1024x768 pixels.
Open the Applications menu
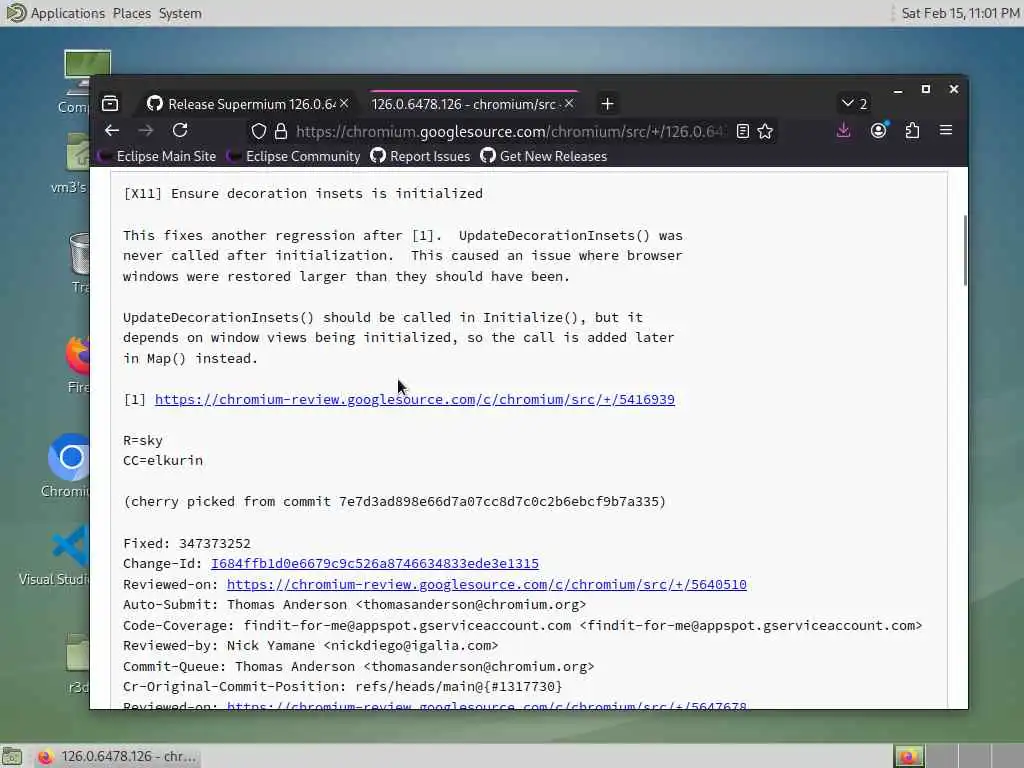[x=67, y=13]
